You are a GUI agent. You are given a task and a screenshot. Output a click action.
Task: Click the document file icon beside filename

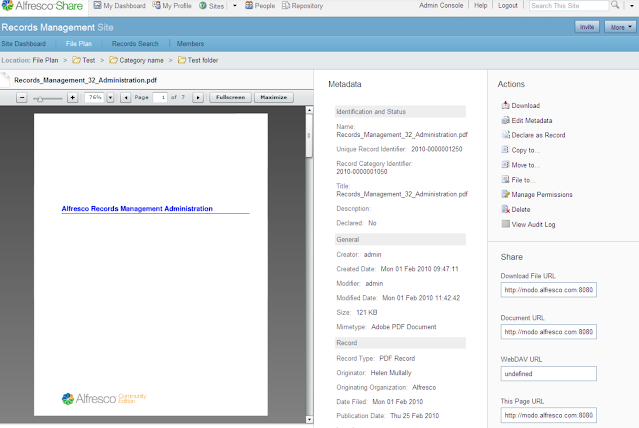(5, 80)
